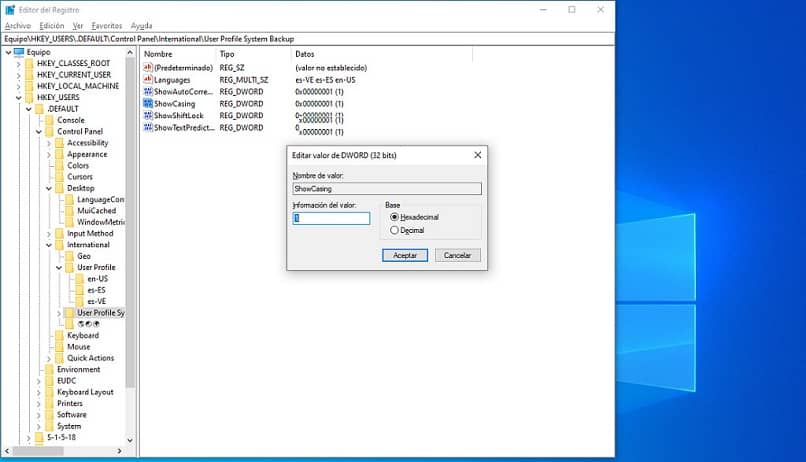Click the HKEY_CURRENT_USER folder icon
The height and width of the screenshot is (462, 806).
[x=29, y=75]
